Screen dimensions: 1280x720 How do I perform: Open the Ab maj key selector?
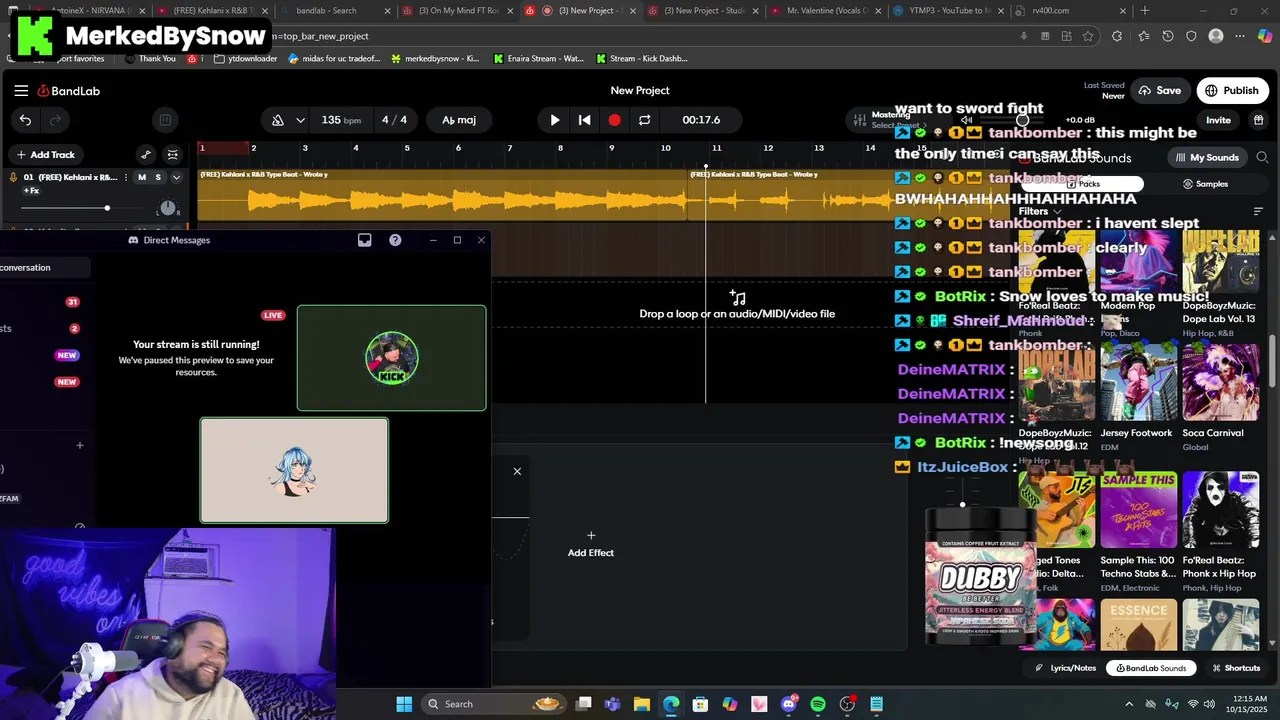point(459,120)
